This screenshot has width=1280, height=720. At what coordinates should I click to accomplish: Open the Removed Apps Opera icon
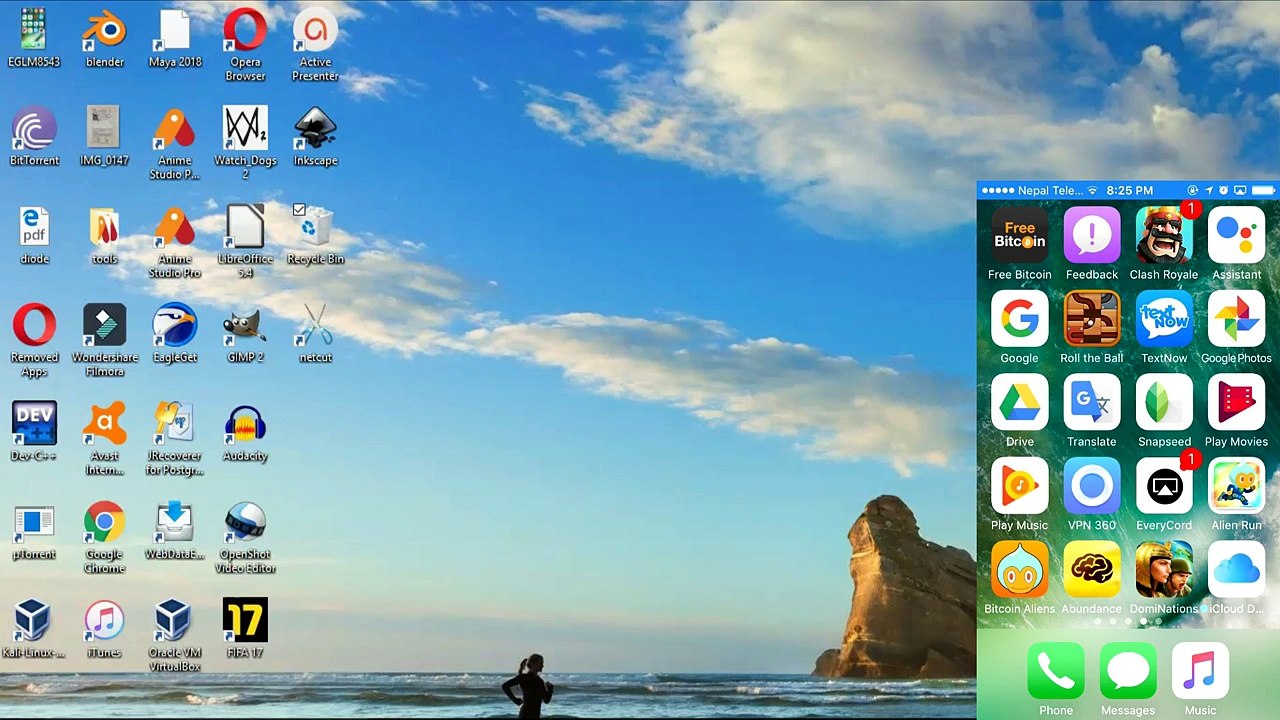[34, 326]
